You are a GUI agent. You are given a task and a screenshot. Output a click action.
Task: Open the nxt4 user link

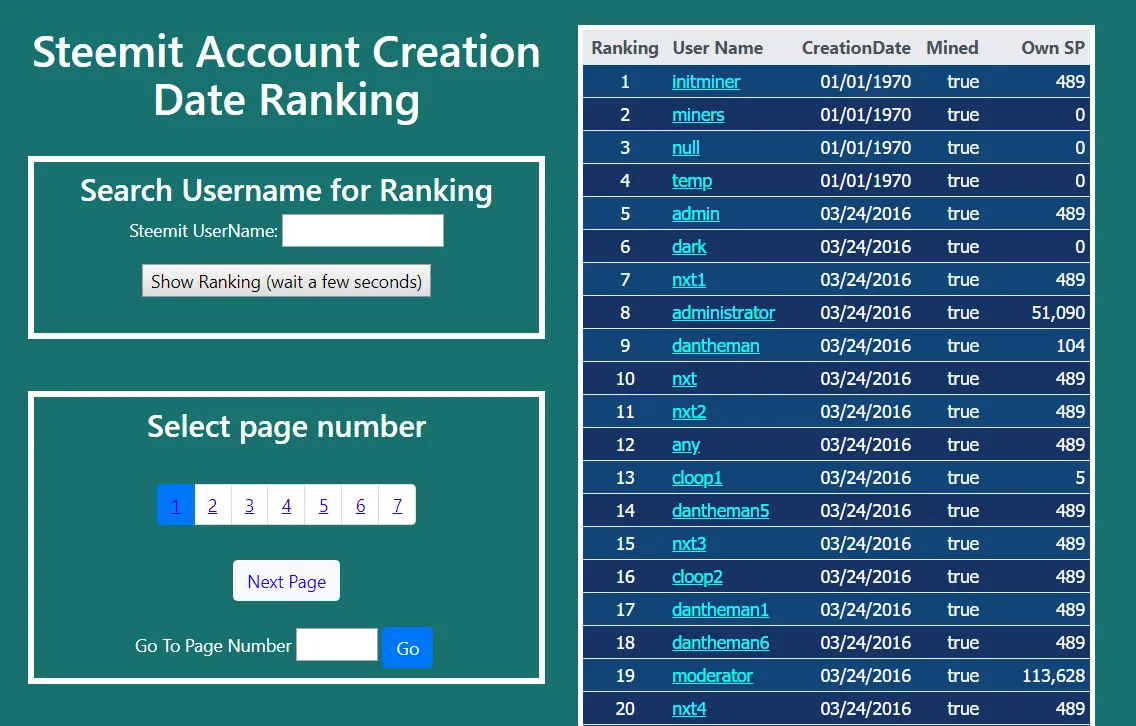click(689, 709)
